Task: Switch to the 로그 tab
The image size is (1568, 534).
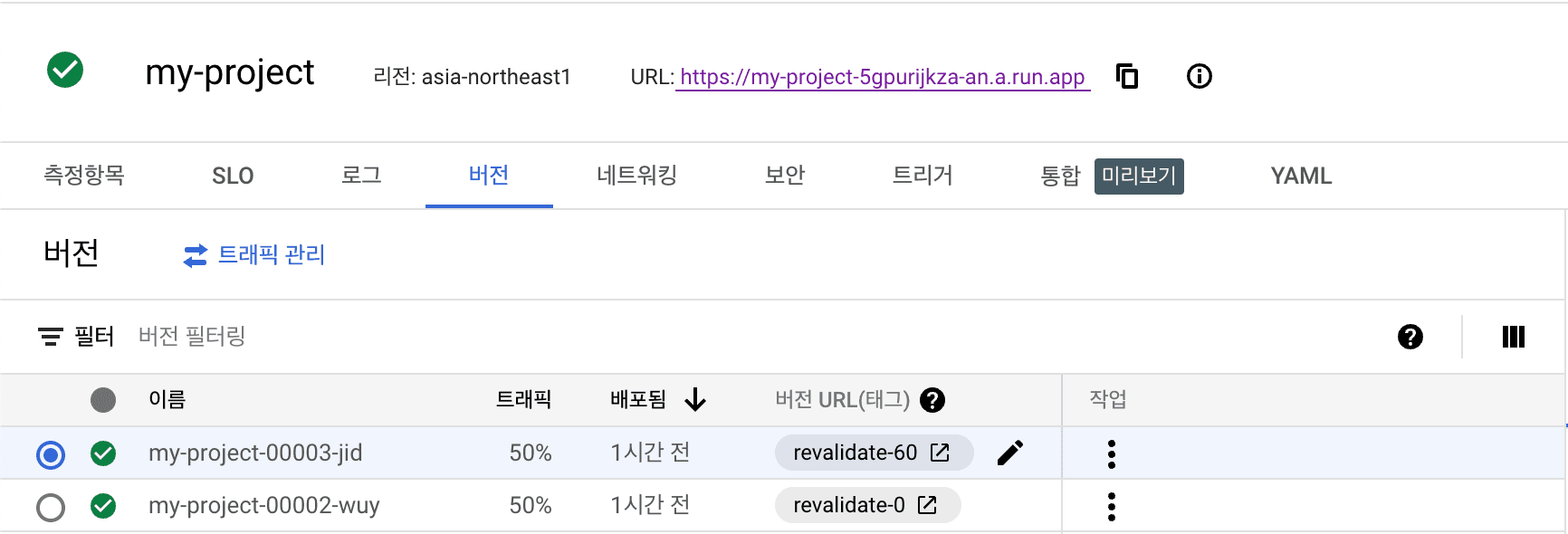Action: [361, 176]
